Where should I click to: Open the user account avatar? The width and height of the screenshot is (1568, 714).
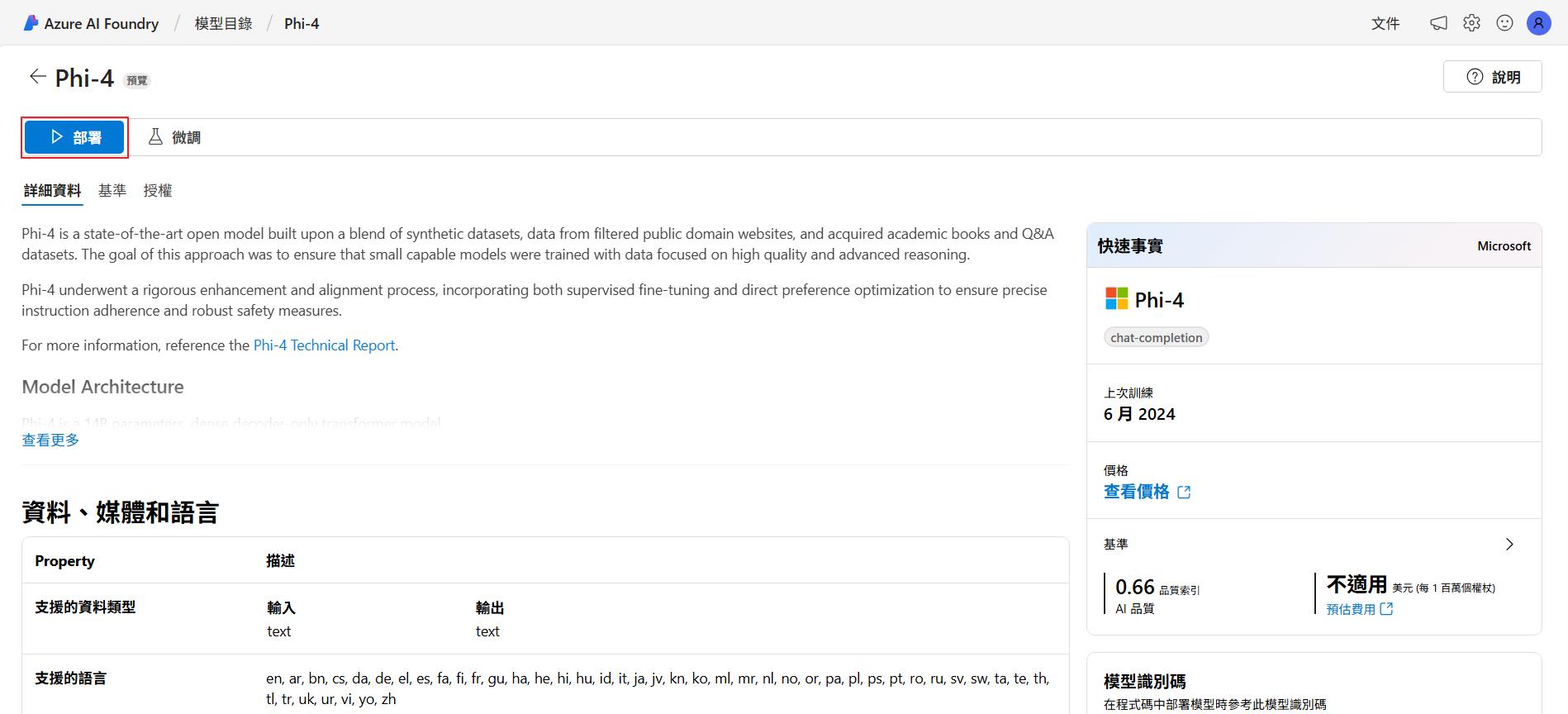click(x=1538, y=23)
